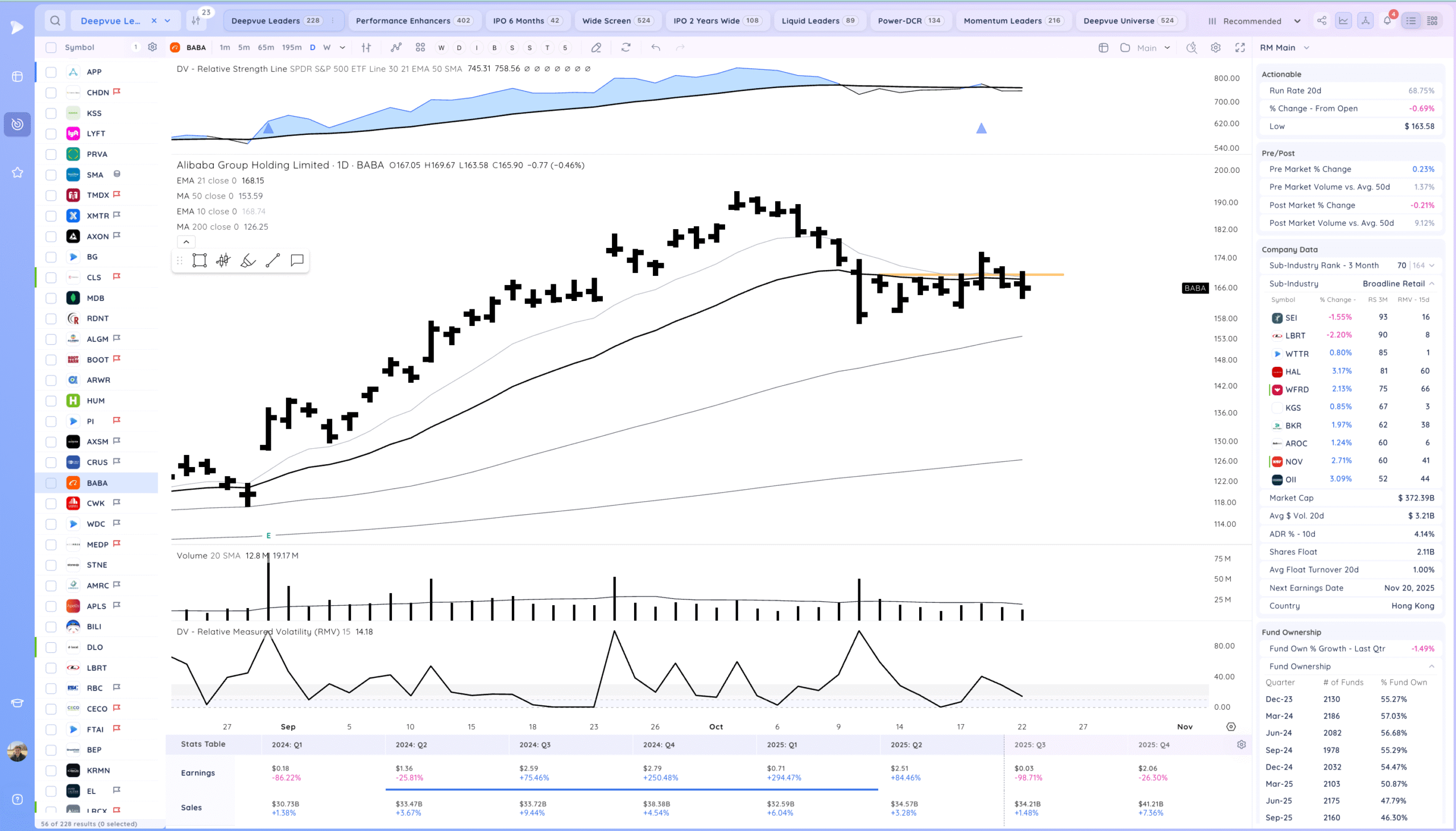Open the comment annotation tool
Image resolution: width=1456 pixels, height=831 pixels.
(297, 261)
